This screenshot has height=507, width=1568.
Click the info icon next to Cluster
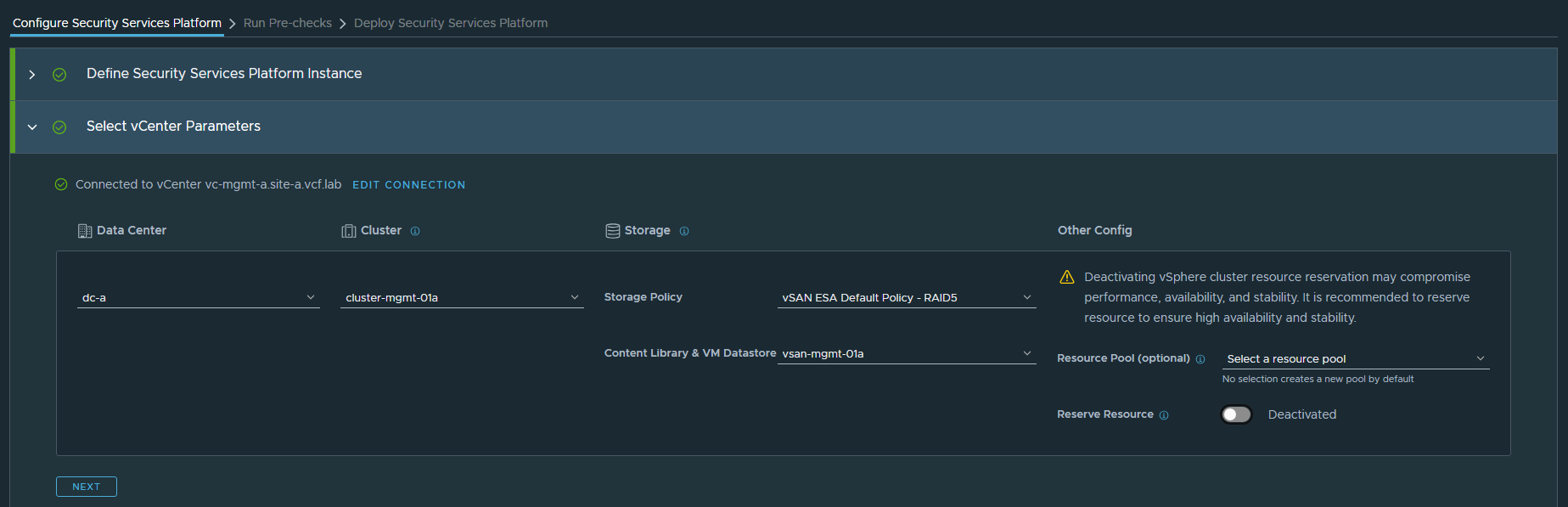click(415, 231)
